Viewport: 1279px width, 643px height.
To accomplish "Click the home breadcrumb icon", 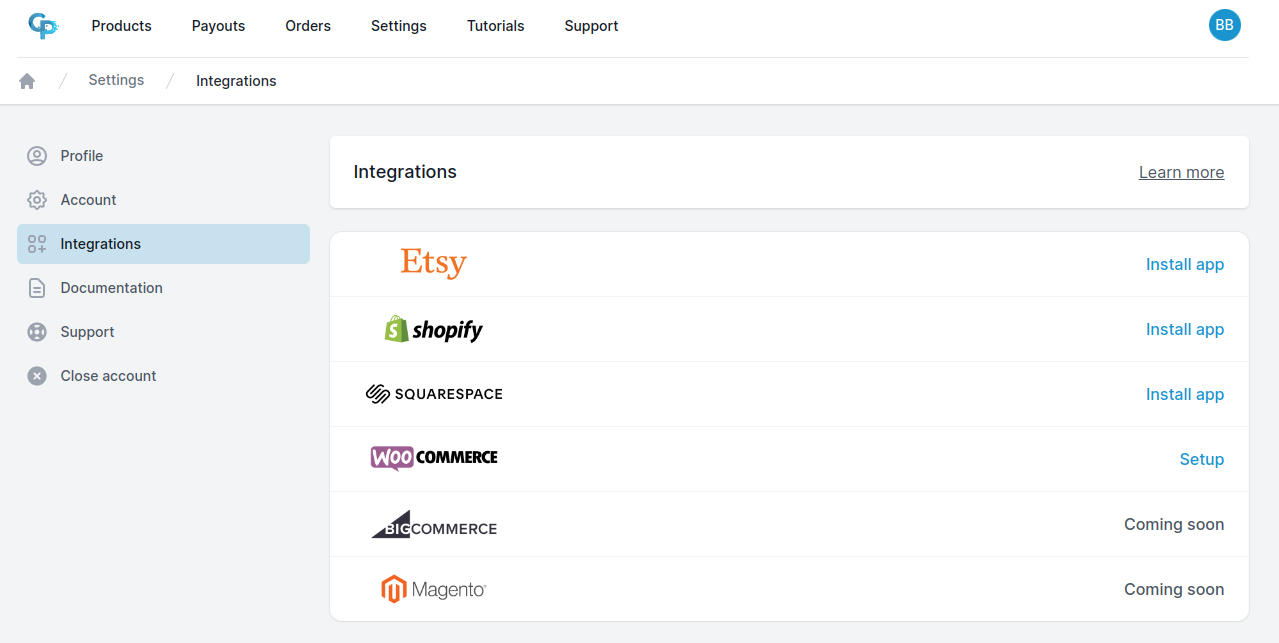I will (x=26, y=79).
